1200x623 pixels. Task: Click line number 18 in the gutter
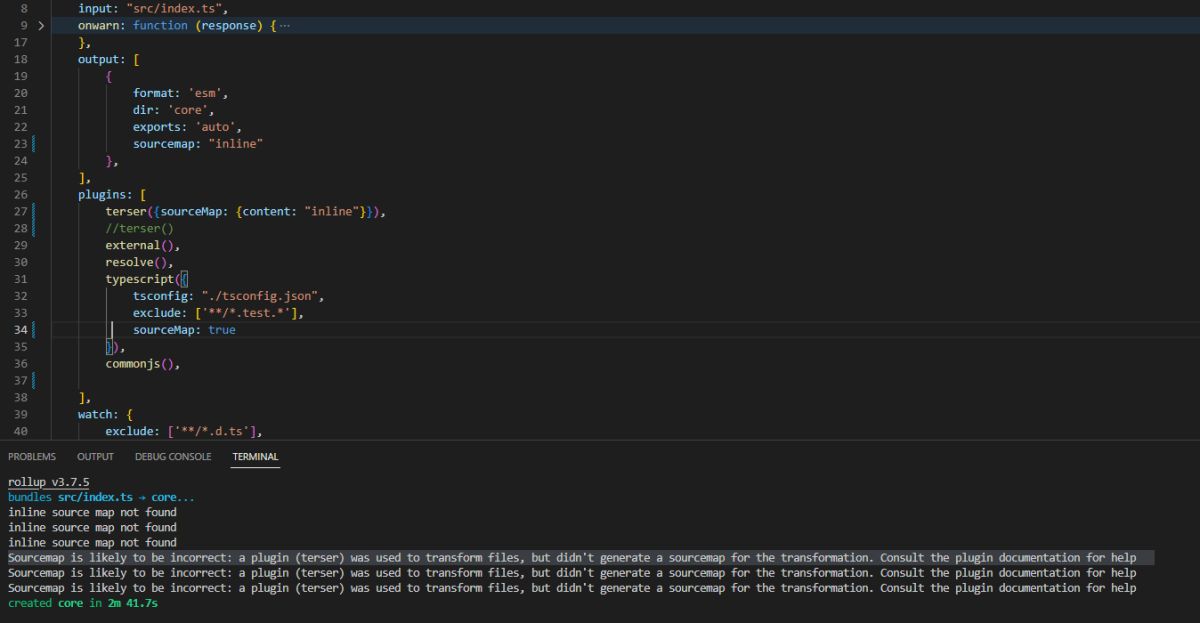tap(21, 59)
